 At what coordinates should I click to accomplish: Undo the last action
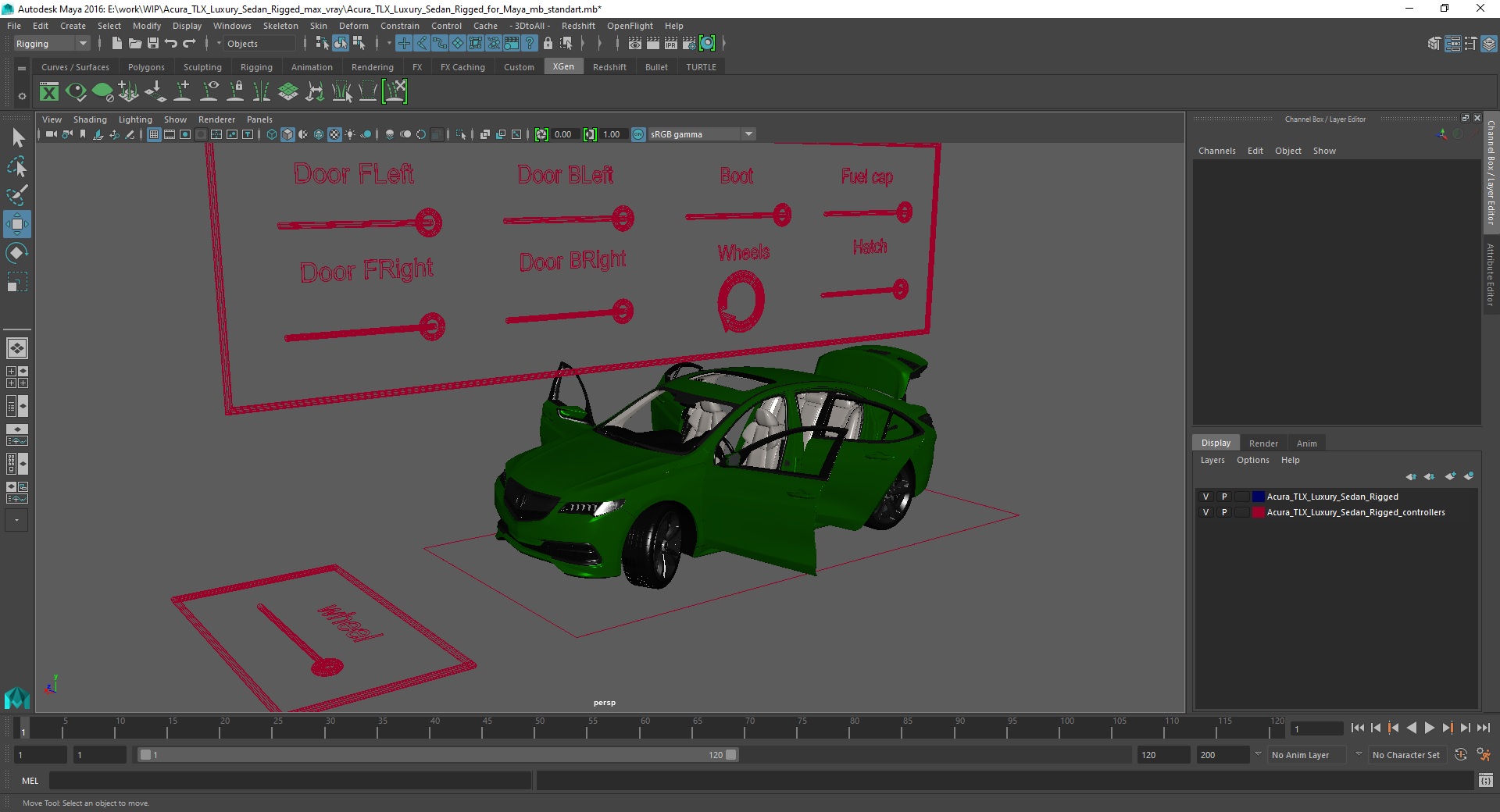pyautogui.click(x=171, y=44)
